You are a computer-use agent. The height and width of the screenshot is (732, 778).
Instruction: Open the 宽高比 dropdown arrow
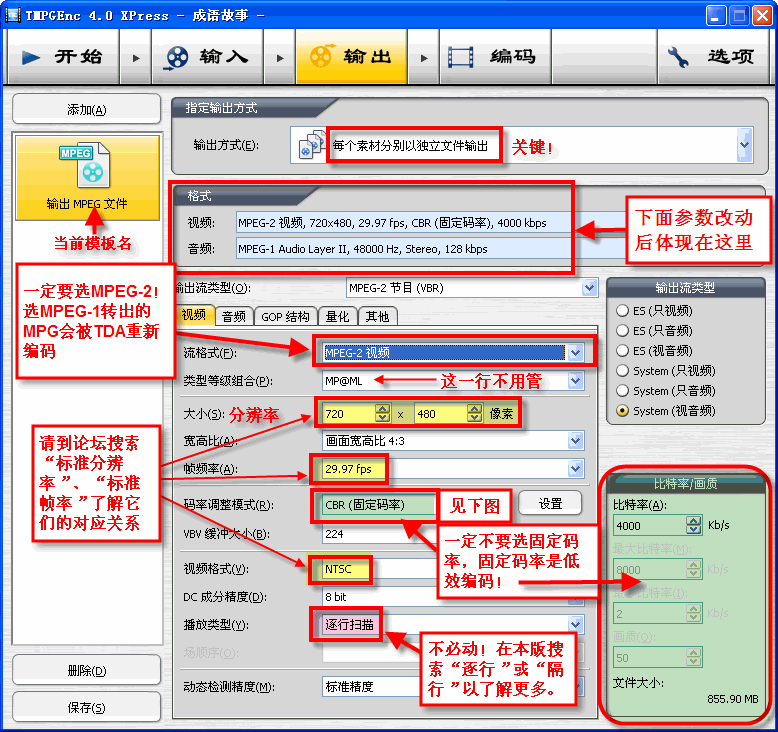pyautogui.click(x=576, y=441)
